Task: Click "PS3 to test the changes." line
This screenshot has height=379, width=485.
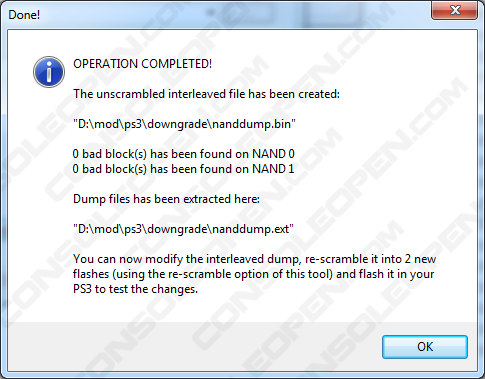Action: [x=135, y=289]
